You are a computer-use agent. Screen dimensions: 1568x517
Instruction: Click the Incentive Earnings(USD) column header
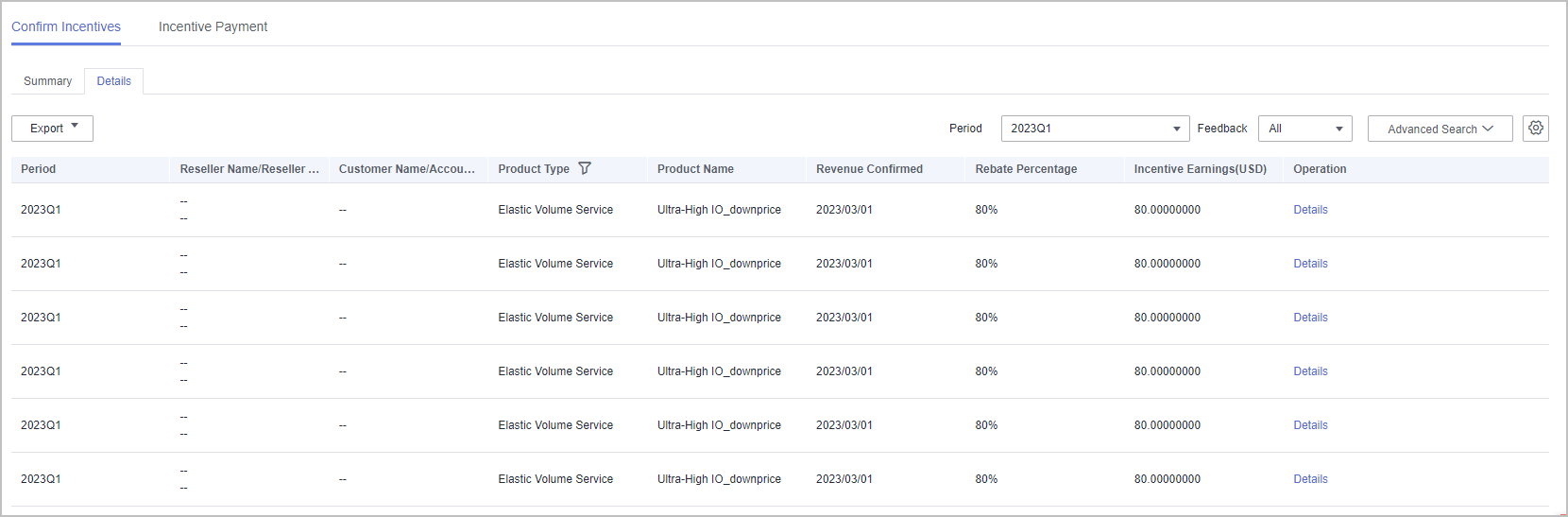(1200, 169)
